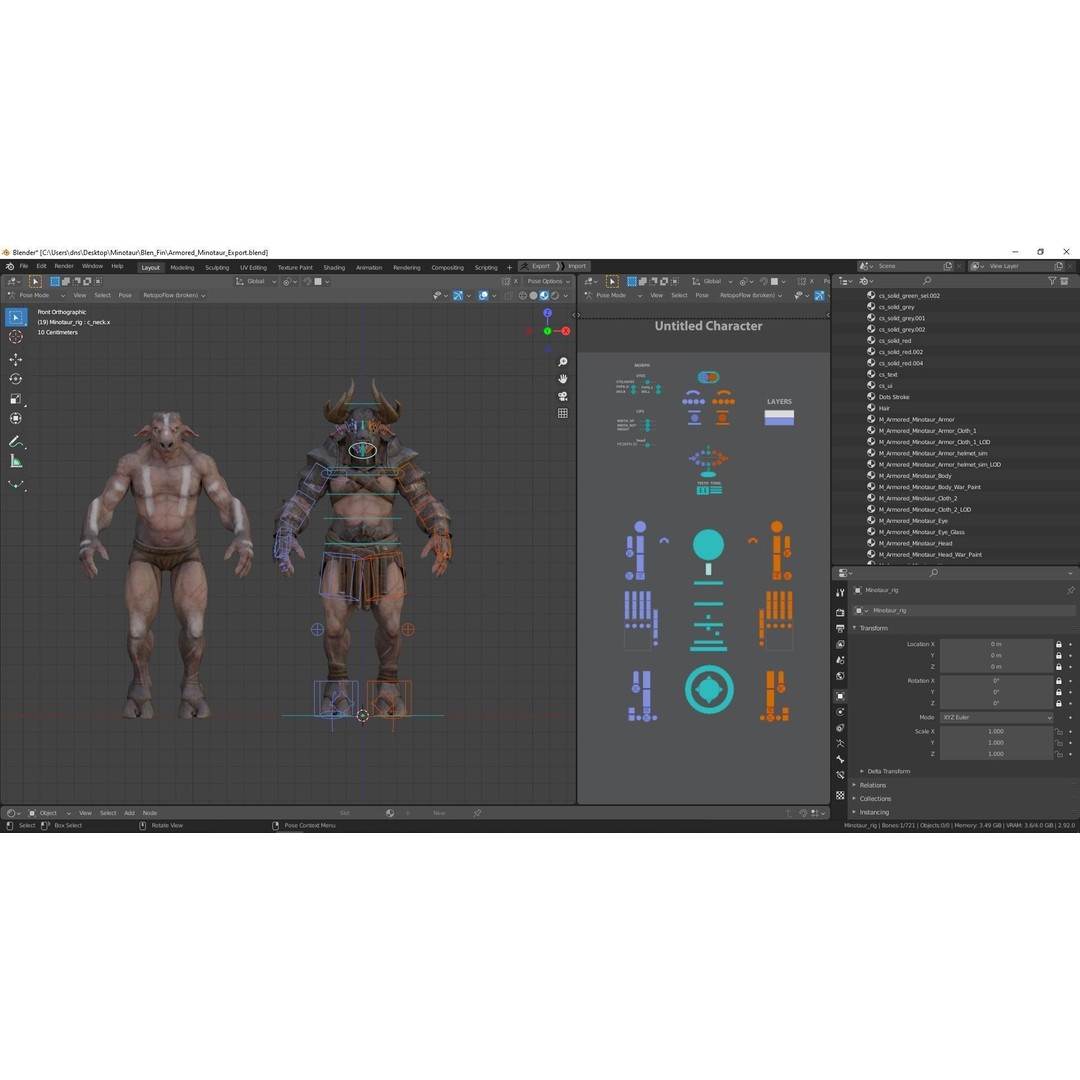This screenshot has width=1080, height=1080.
Task: Open Pose Options dropdown
Action: click(548, 282)
